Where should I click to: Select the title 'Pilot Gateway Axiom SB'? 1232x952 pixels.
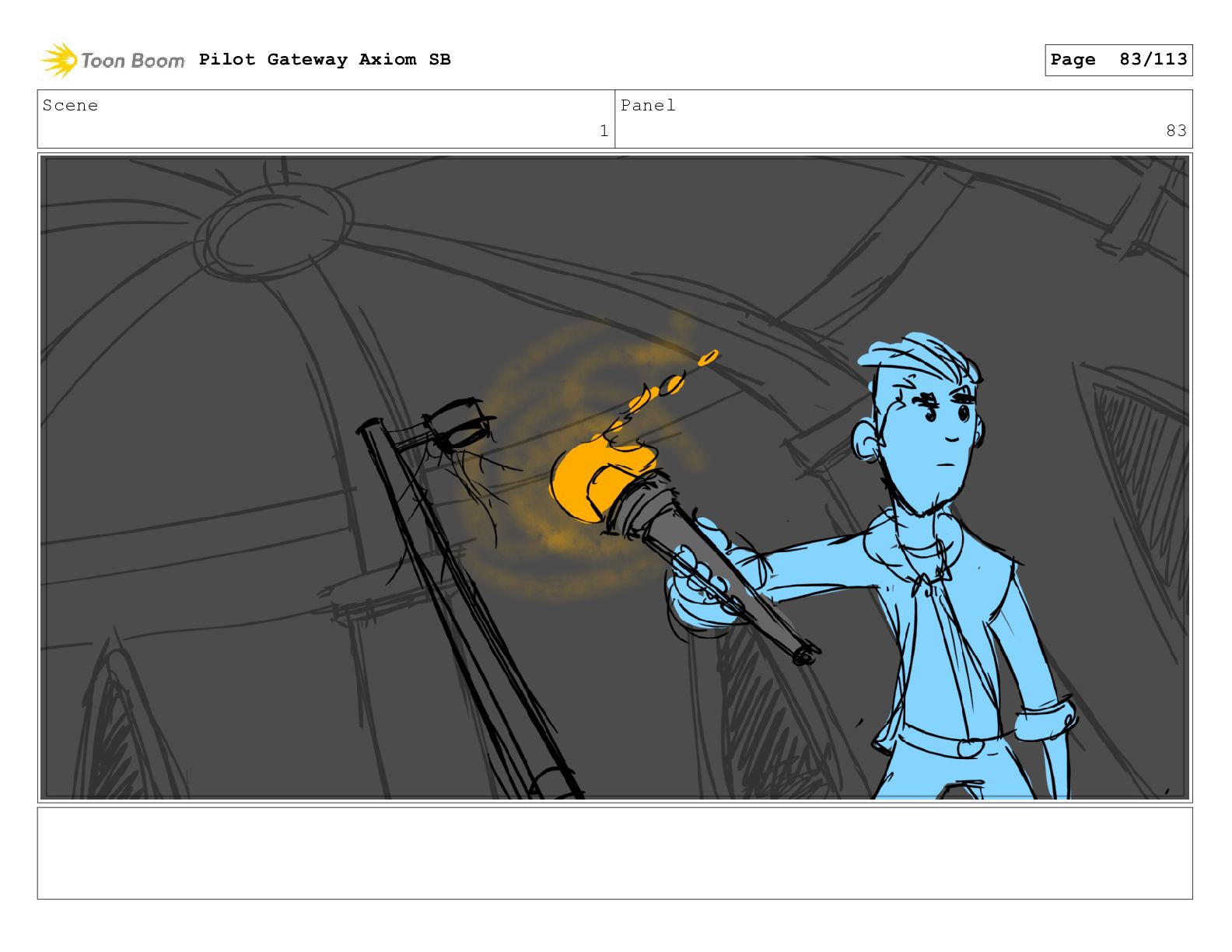[x=324, y=60]
